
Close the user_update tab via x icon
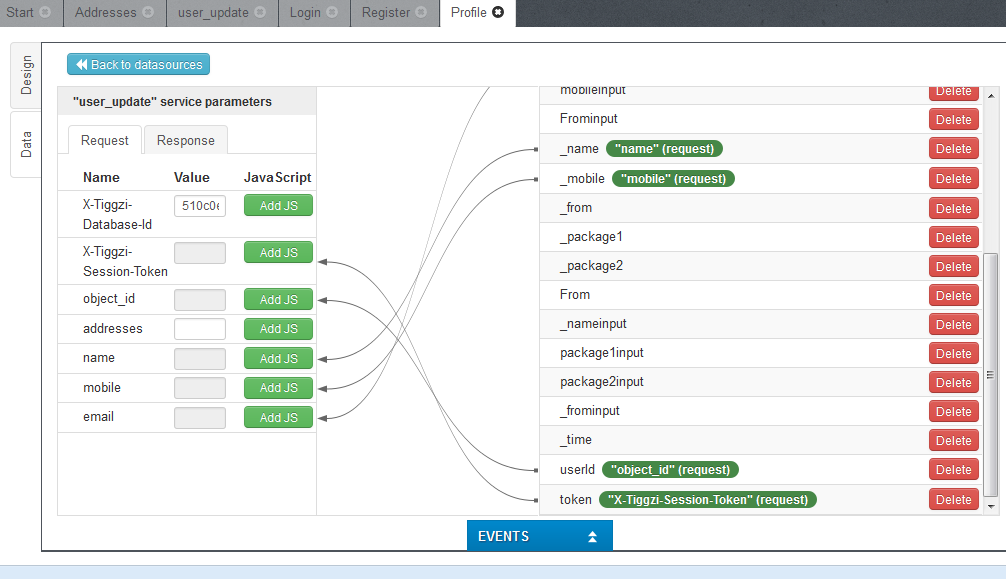pos(260,13)
